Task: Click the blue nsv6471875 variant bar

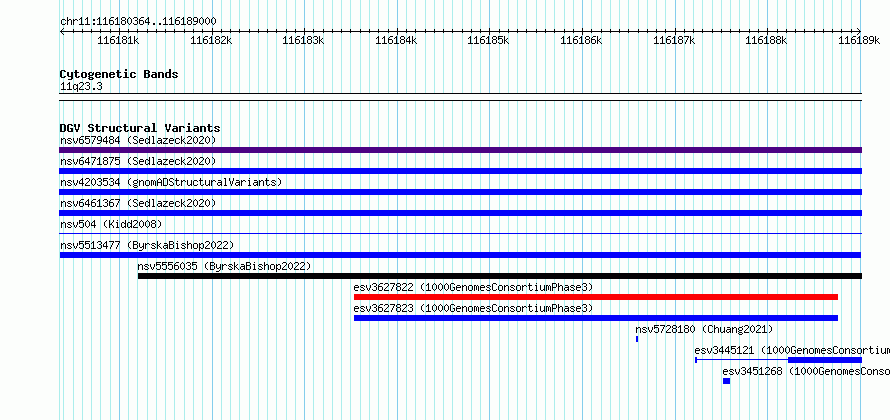Action: 460,171
